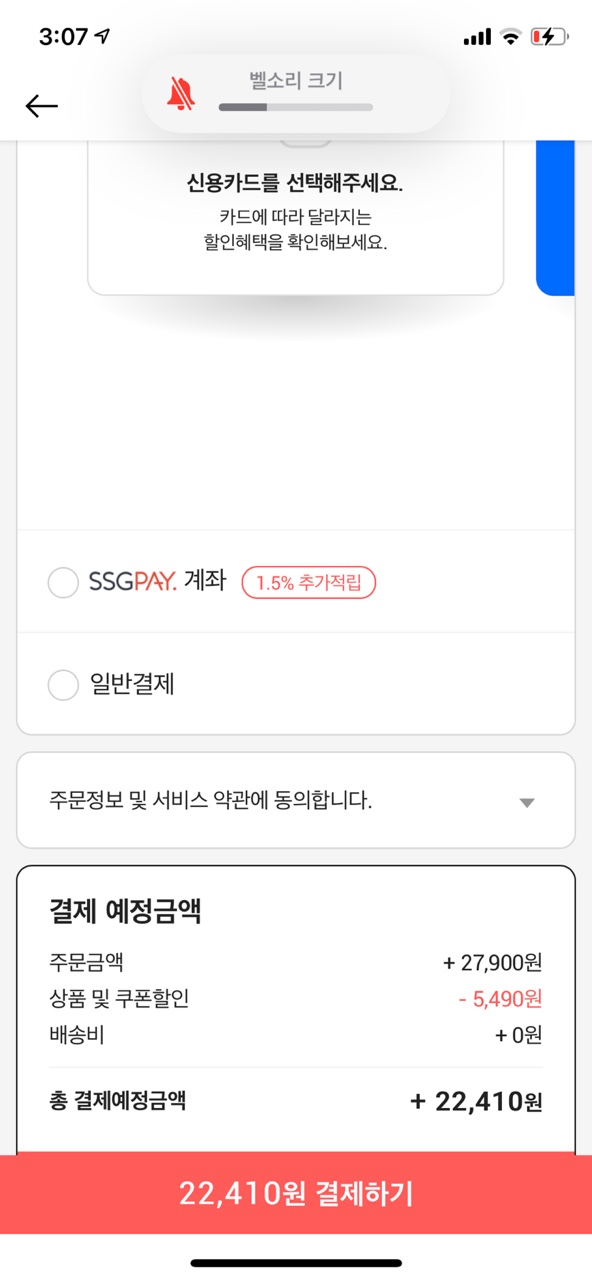
Task: Tap the muted bell ringer icon
Action: (181, 94)
